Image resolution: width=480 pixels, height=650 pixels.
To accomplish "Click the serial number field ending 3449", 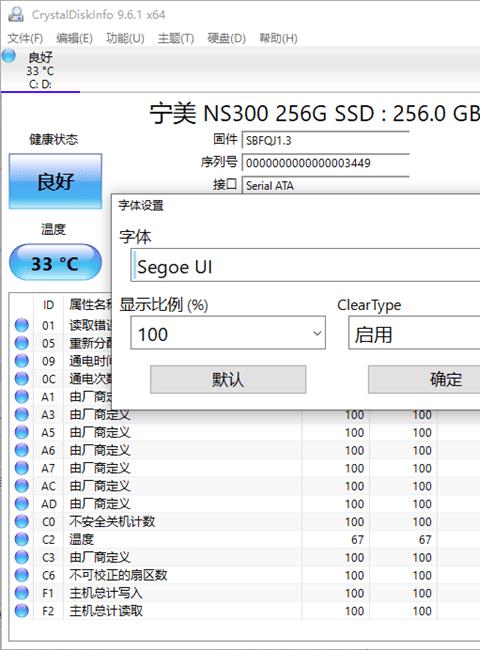I will pyautogui.click(x=325, y=163).
